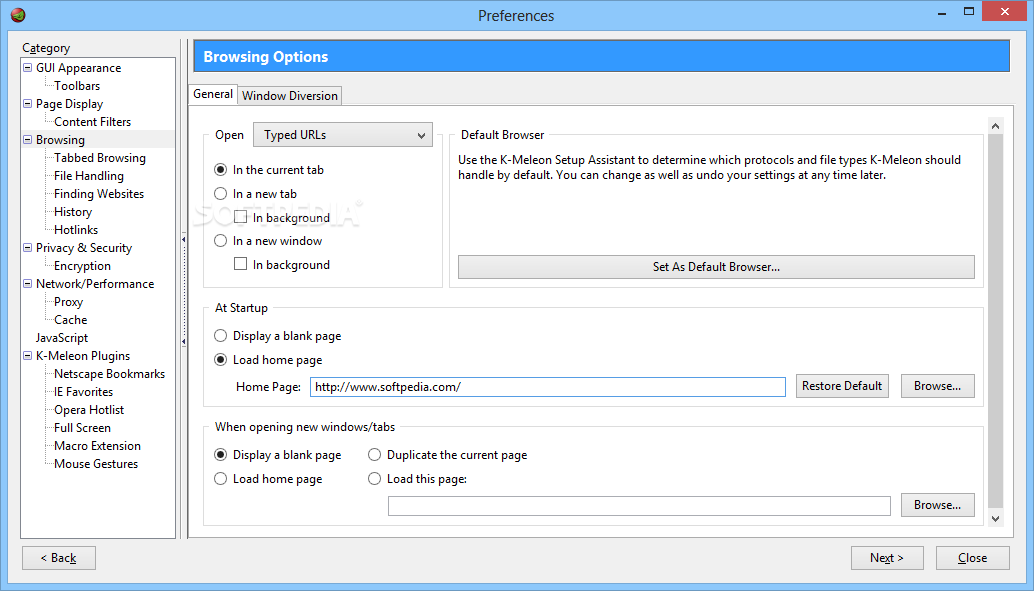Select 'Load home page' in At Startup
This screenshot has height=591, width=1034.
pos(220,359)
